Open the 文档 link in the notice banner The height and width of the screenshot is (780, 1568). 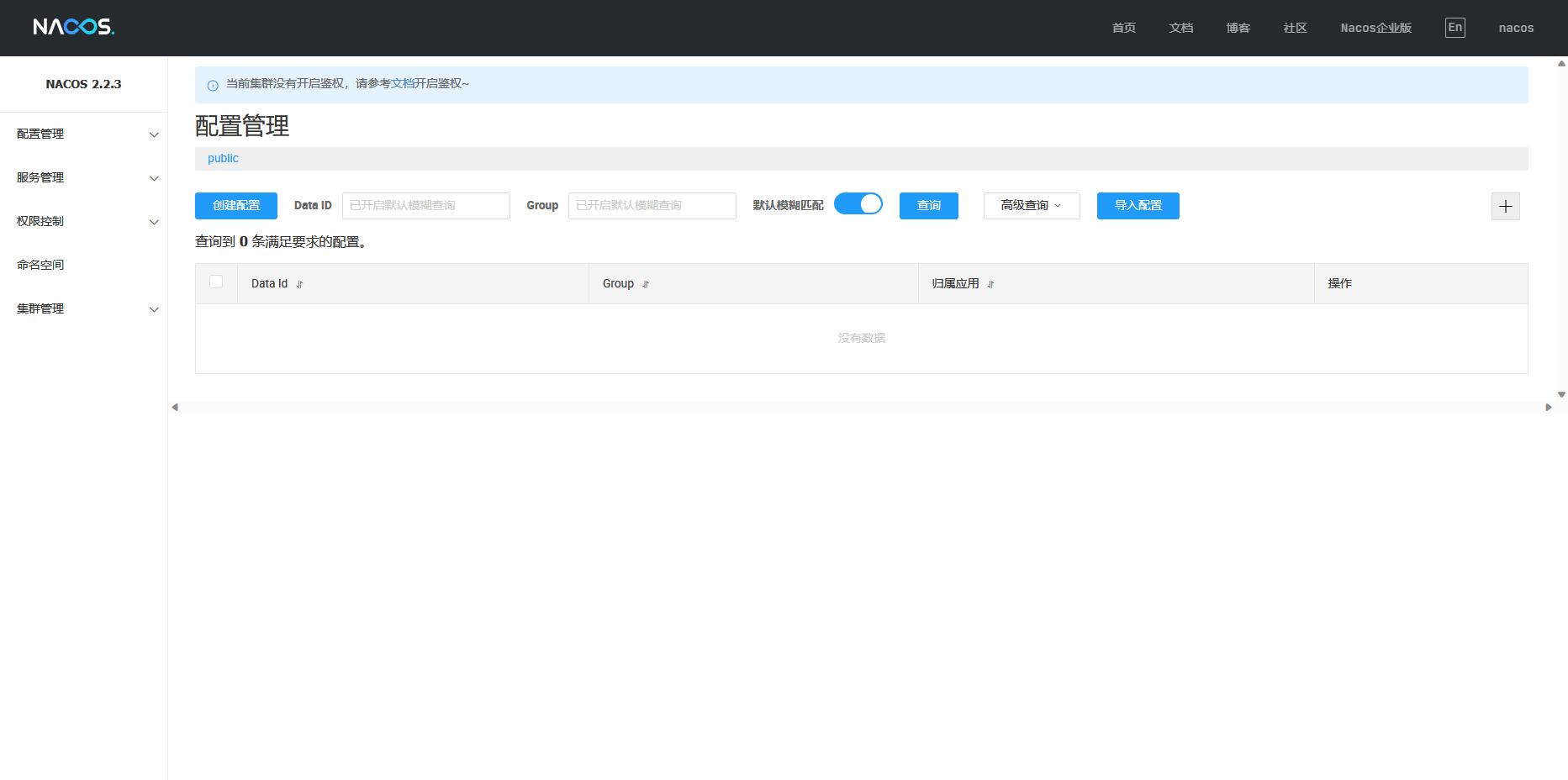pyautogui.click(x=402, y=83)
